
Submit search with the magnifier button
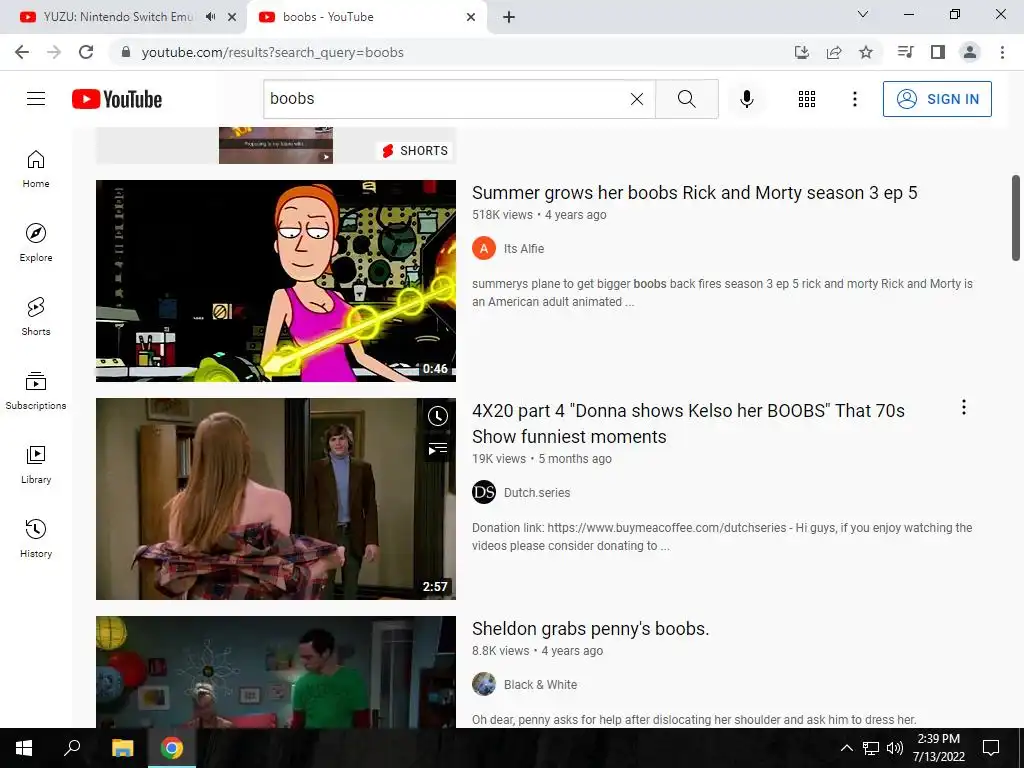(x=686, y=99)
